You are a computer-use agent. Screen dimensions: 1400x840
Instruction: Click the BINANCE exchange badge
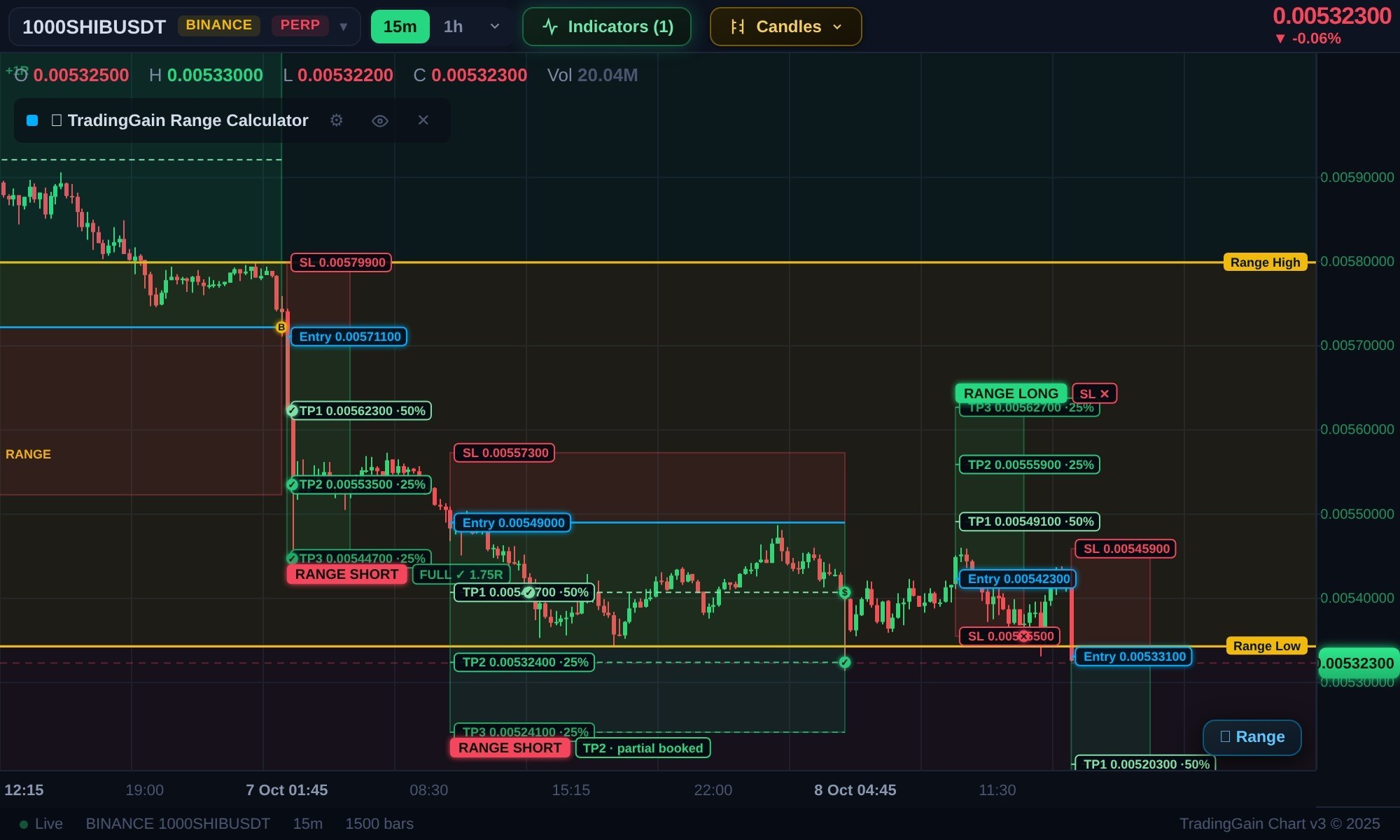(x=218, y=25)
